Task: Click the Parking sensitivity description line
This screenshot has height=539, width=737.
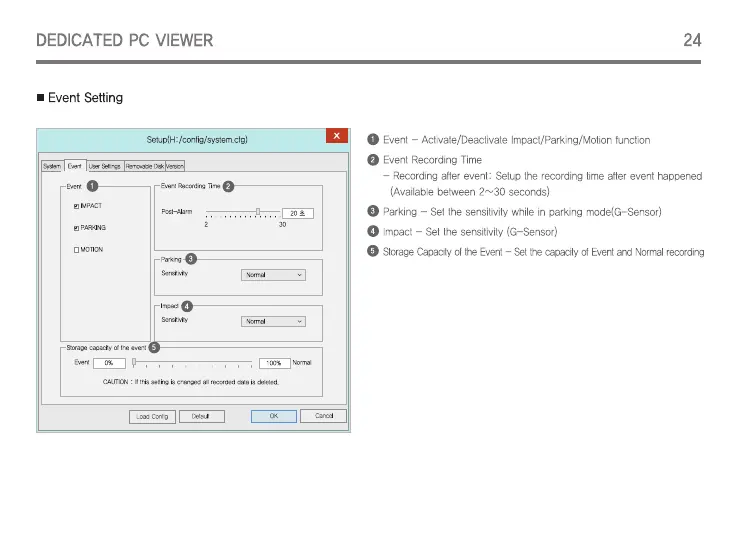Action: [x=522, y=212]
